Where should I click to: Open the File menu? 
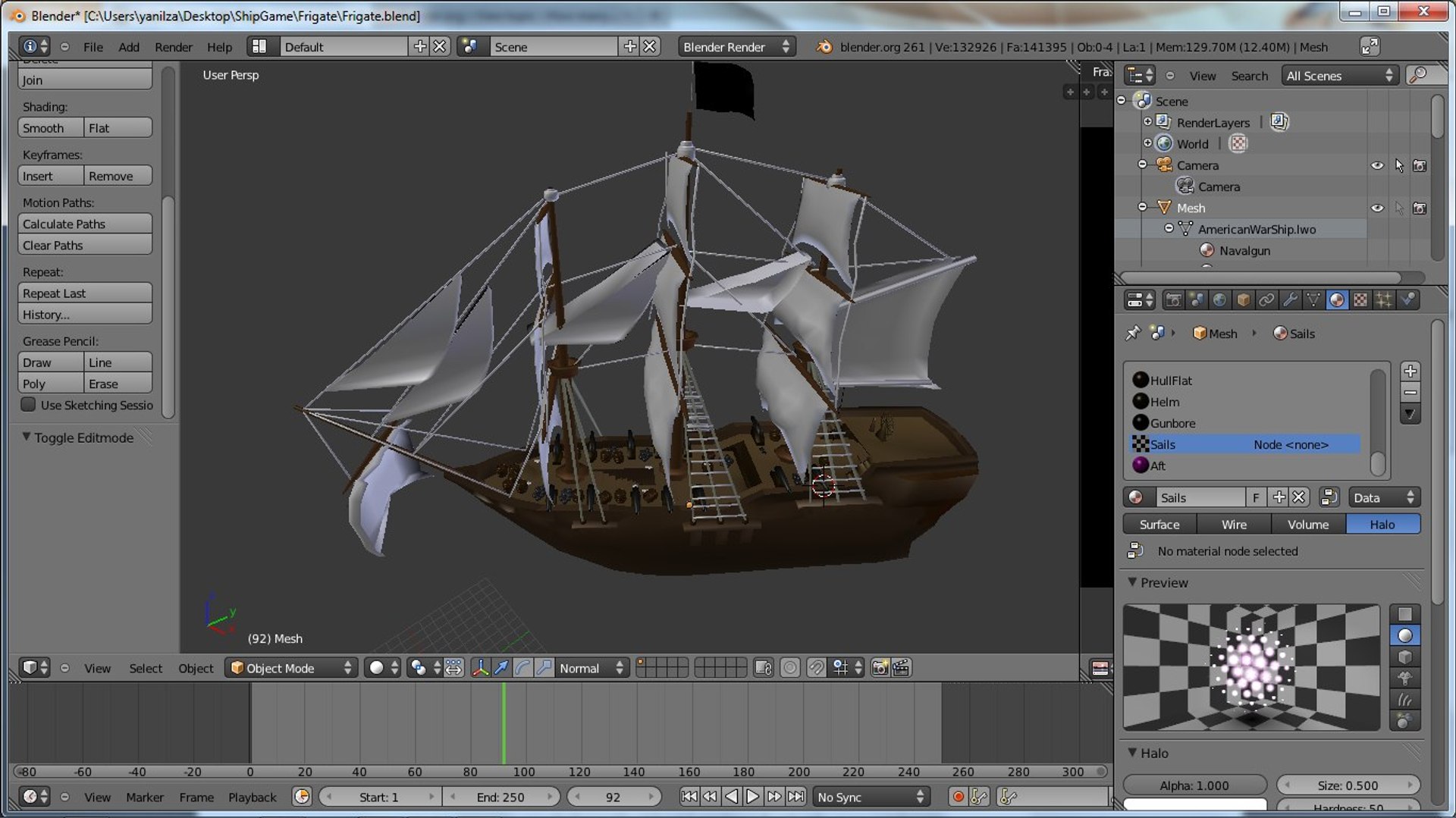point(93,47)
